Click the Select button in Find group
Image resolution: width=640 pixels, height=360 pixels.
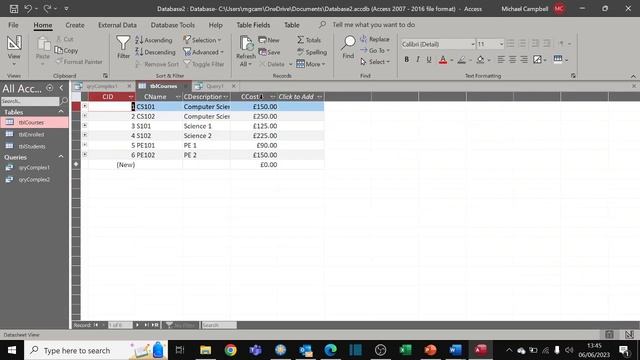(376, 62)
